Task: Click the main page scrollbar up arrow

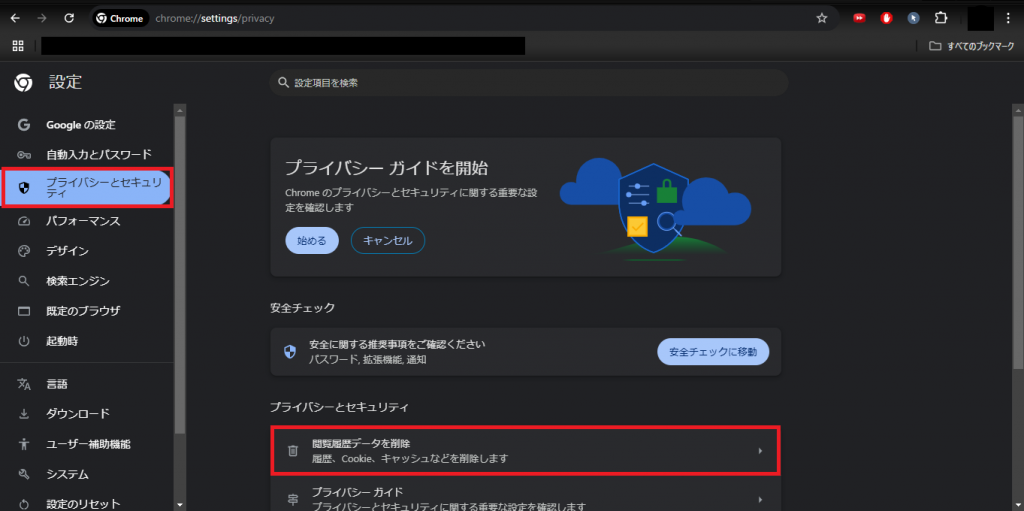Action: pyautogui.click(x=1017, y=109)
